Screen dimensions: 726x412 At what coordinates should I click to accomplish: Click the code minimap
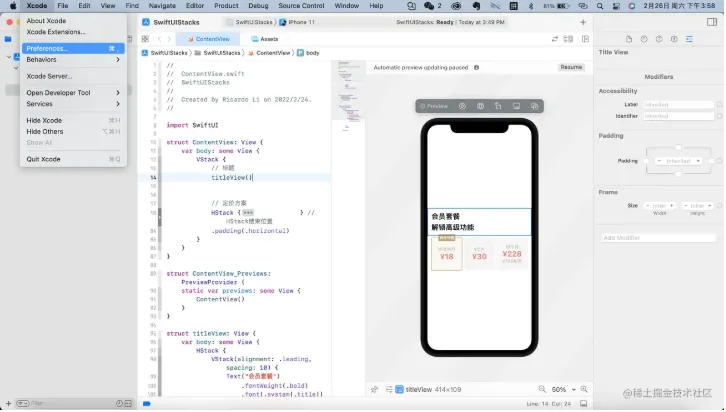pos(348,97)
